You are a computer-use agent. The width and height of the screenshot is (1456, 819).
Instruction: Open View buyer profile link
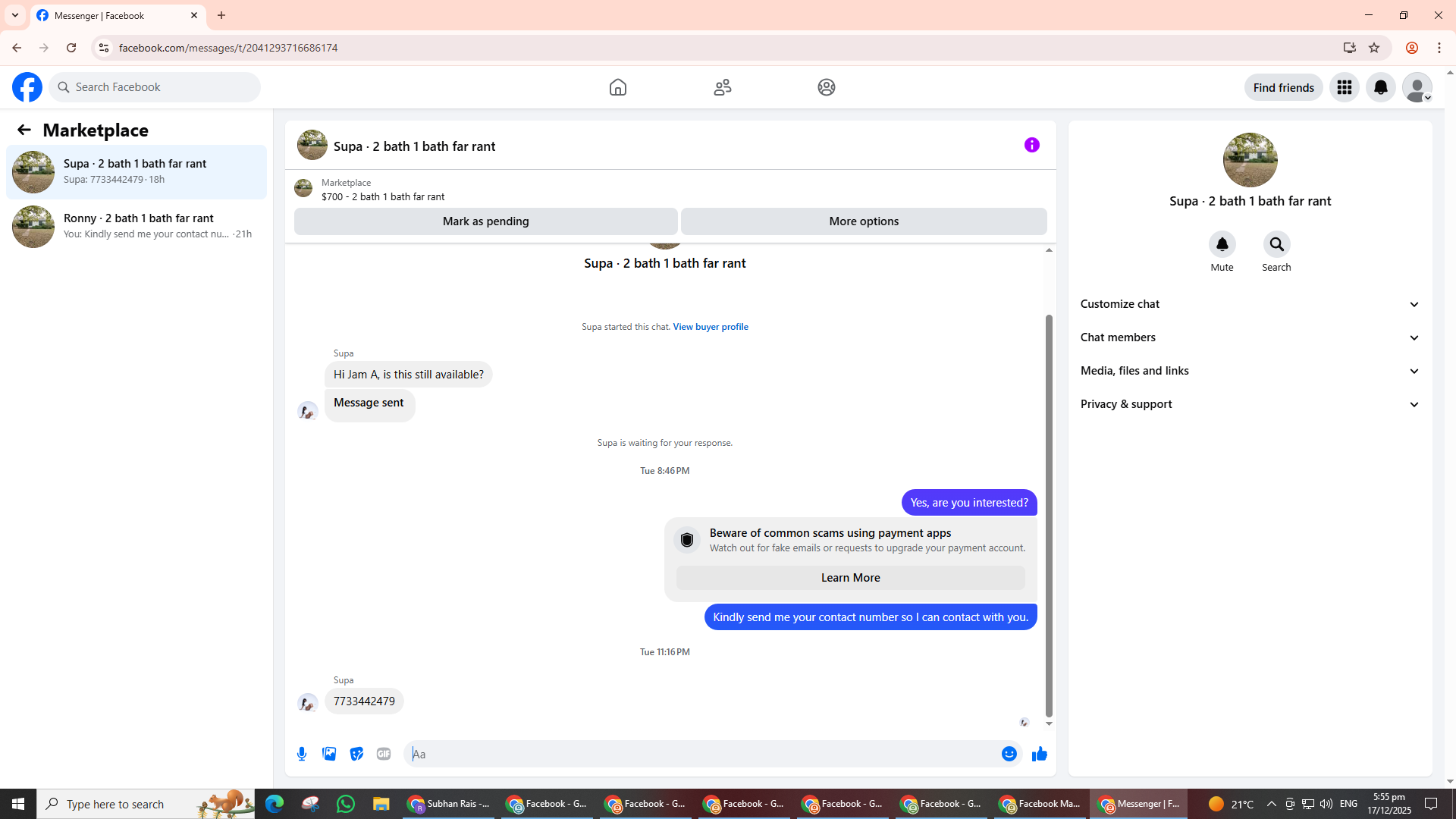(710, 327)
